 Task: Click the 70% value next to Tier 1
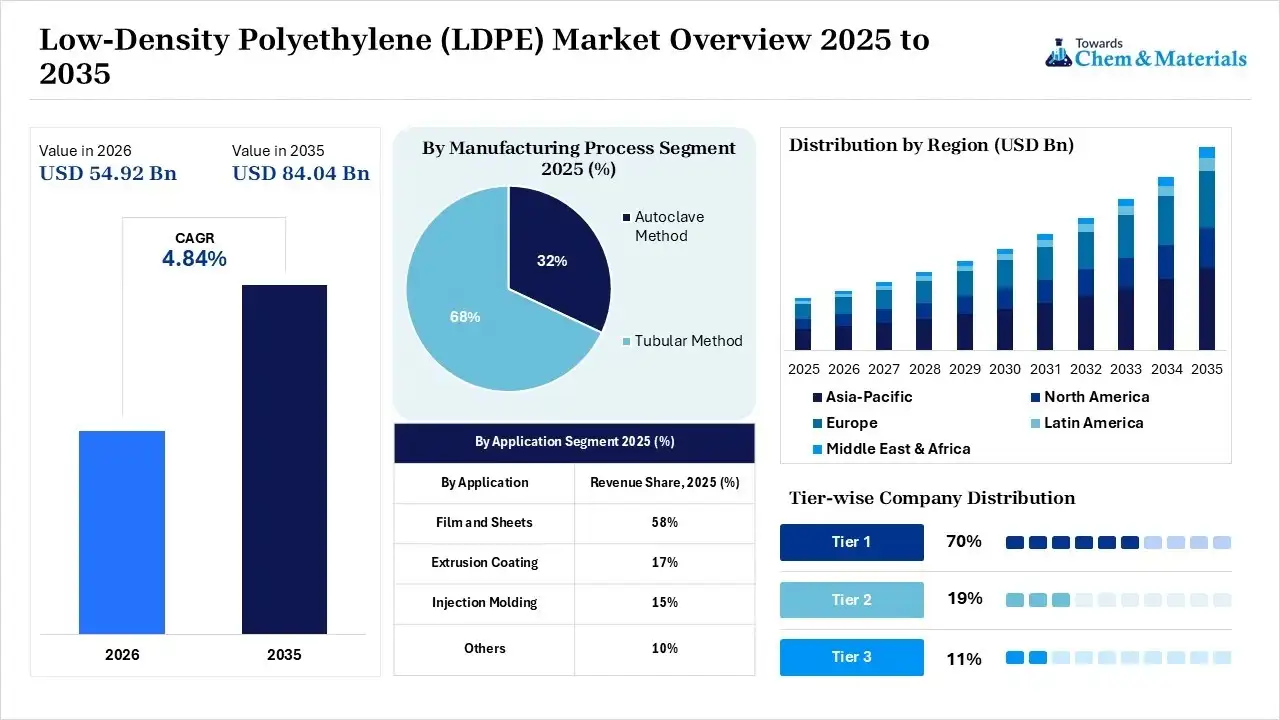964,542
